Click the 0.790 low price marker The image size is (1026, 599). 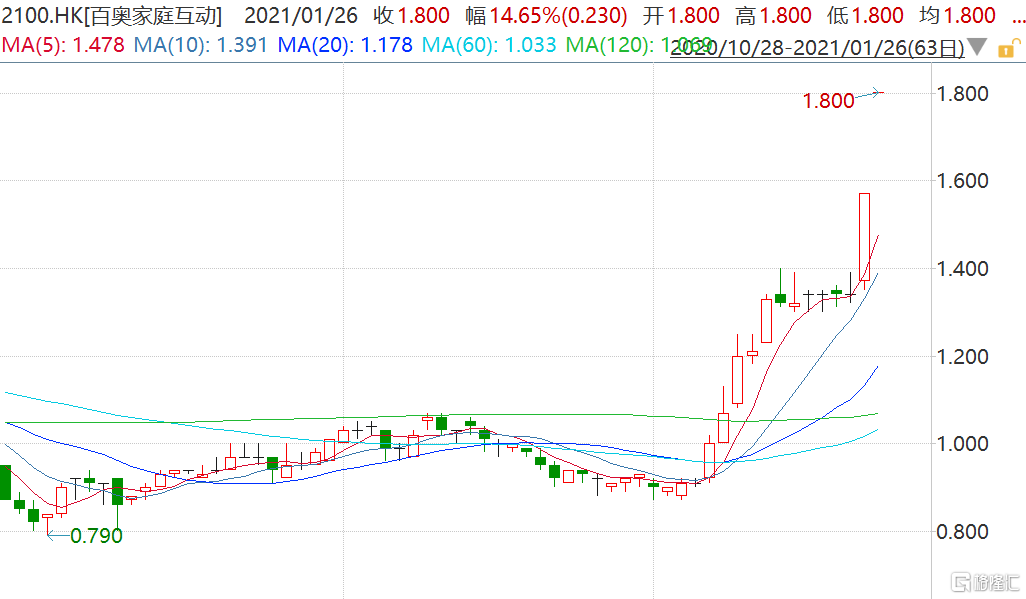click(96, 536)
